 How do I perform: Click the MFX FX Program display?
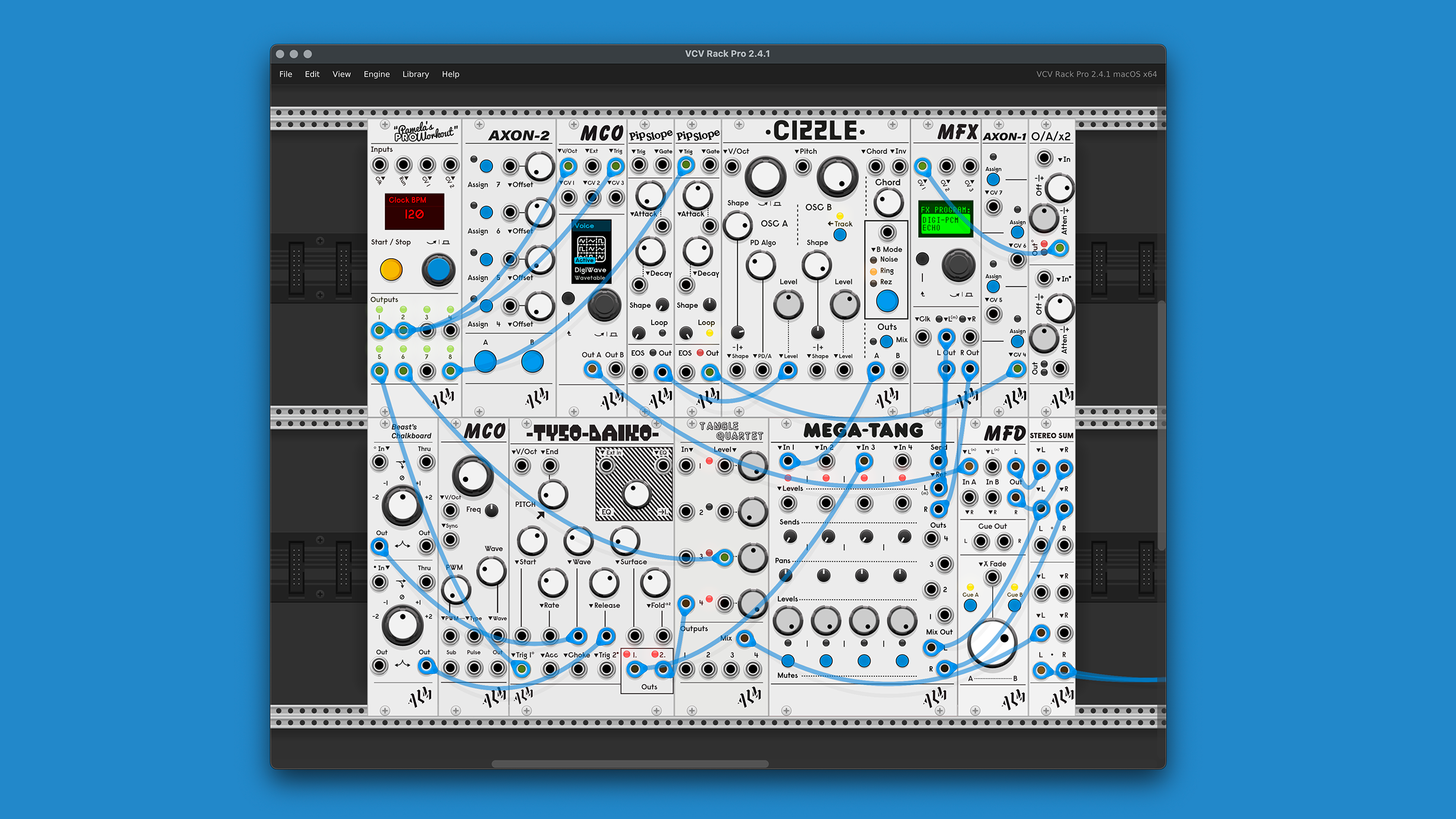coord(945,219)
